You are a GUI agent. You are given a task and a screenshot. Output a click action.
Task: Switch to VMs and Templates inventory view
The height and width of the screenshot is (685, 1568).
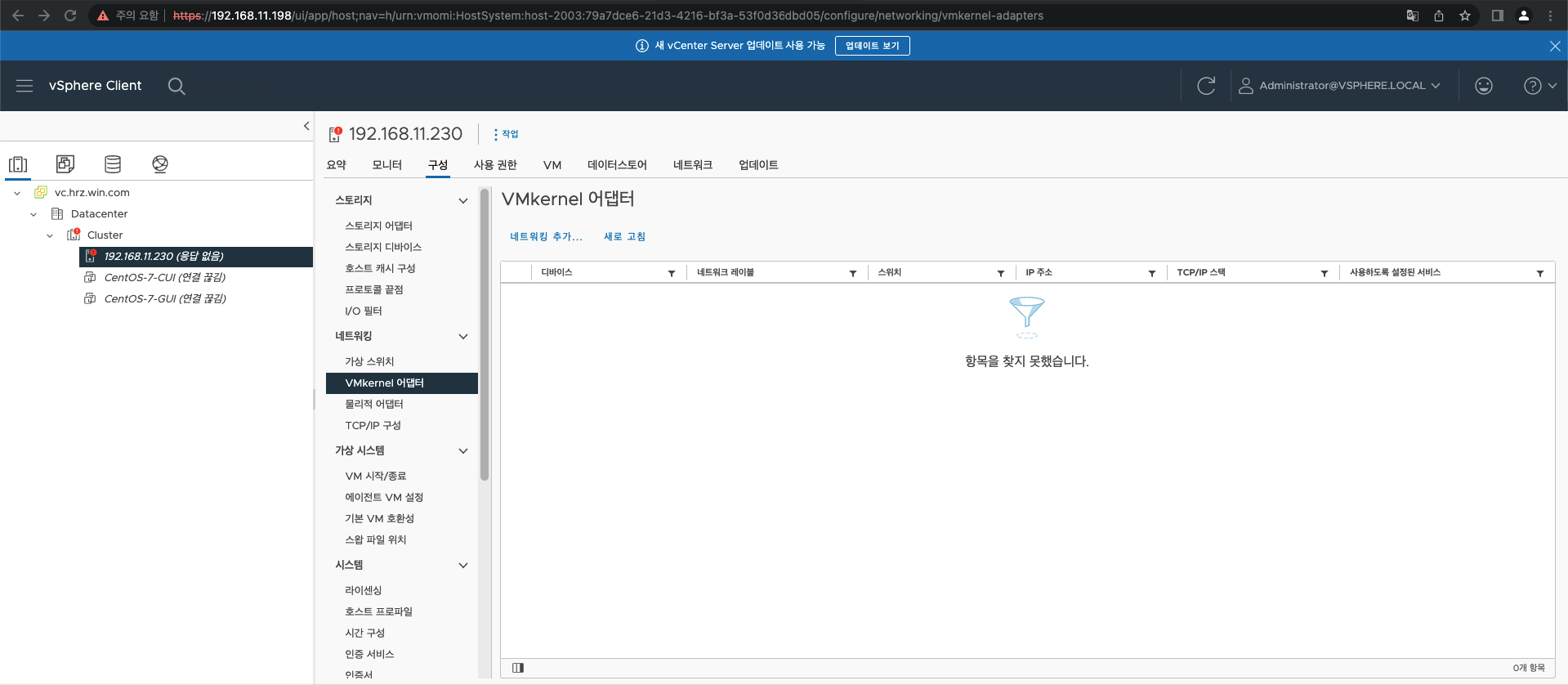click(x=65, y=164)
